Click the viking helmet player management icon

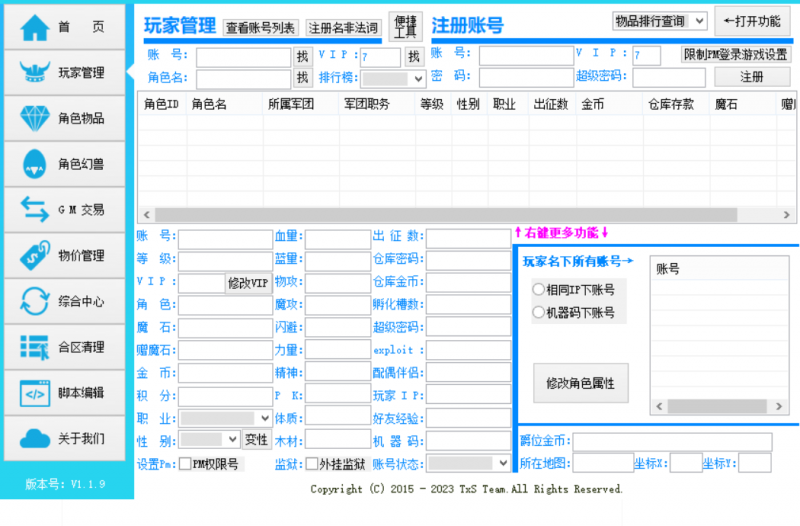click(35, 72)
